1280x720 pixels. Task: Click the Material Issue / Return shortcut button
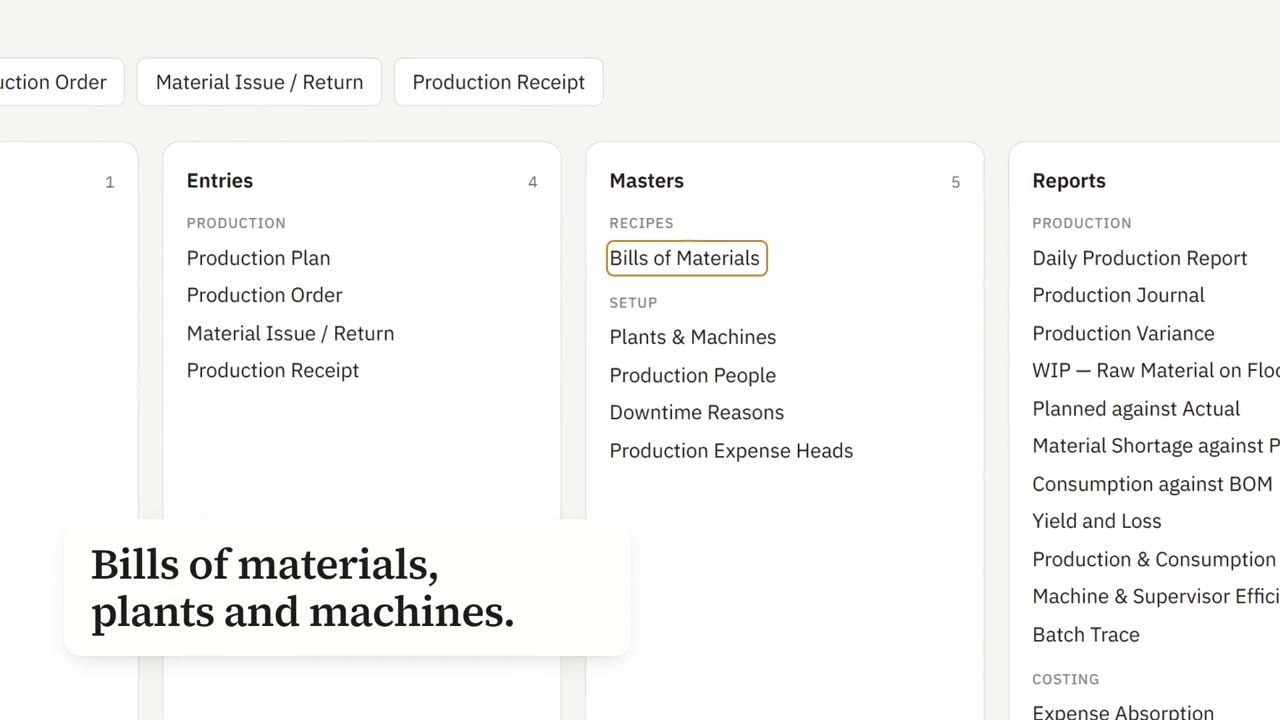[x=259, y=82]
